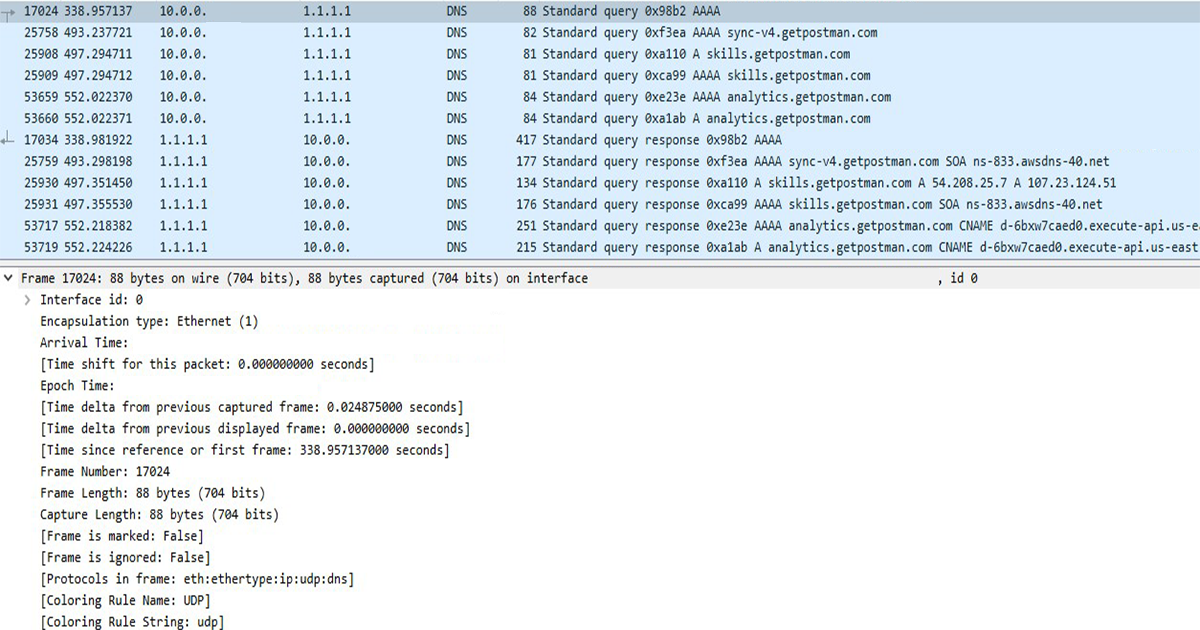
Task: Select packet 53719 response 0xa1ab CNAME
Action: point(600,248)
